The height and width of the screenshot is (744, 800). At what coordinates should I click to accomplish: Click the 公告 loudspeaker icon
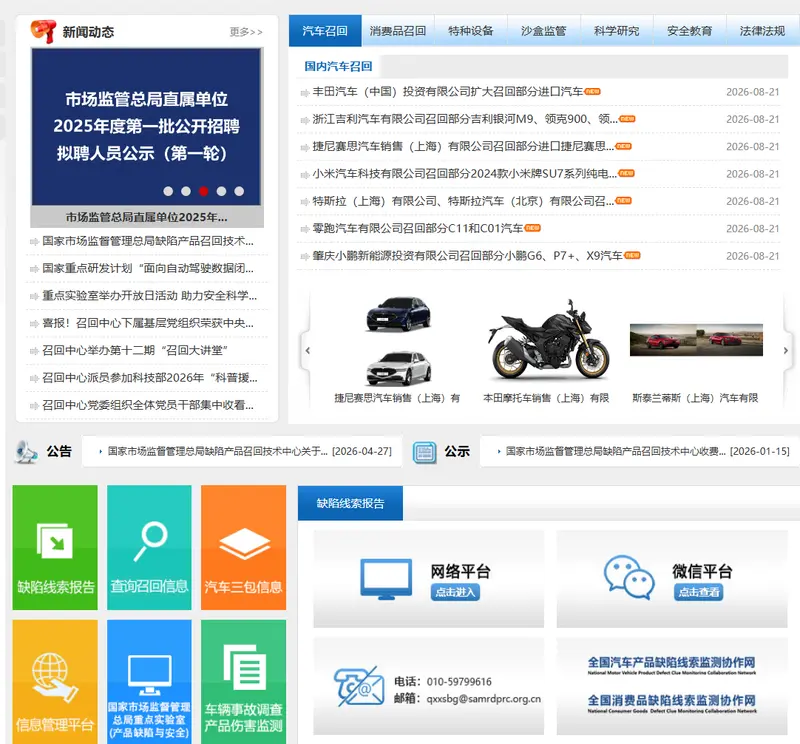click(26, 452)
